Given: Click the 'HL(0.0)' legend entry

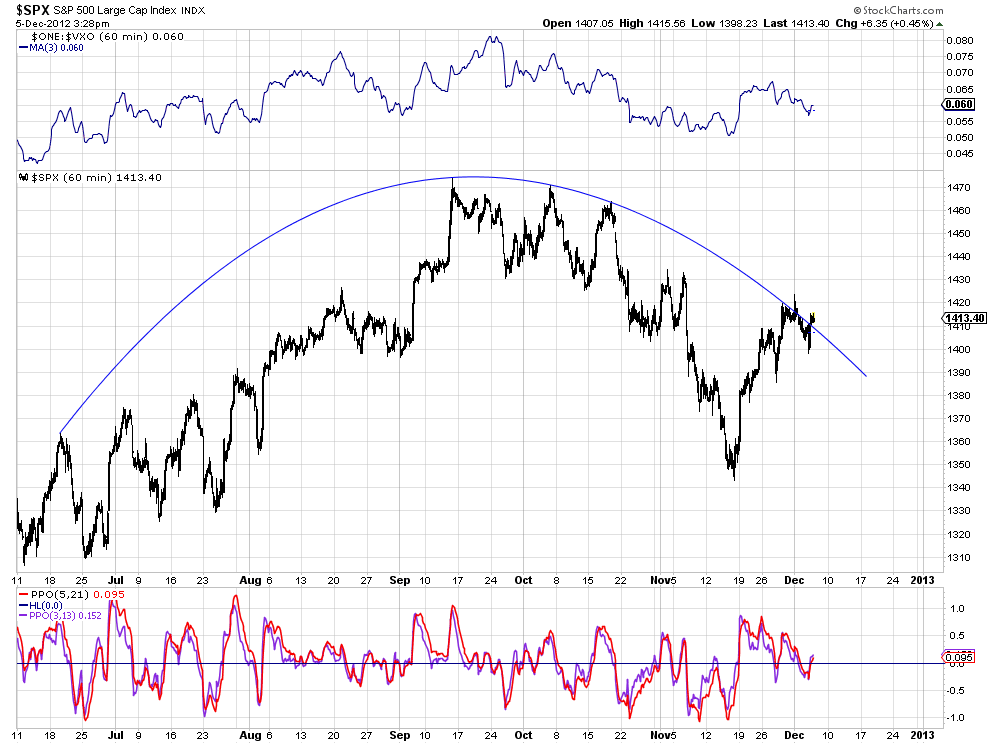Looking at the screenshot, I should [x=41, y=606].
